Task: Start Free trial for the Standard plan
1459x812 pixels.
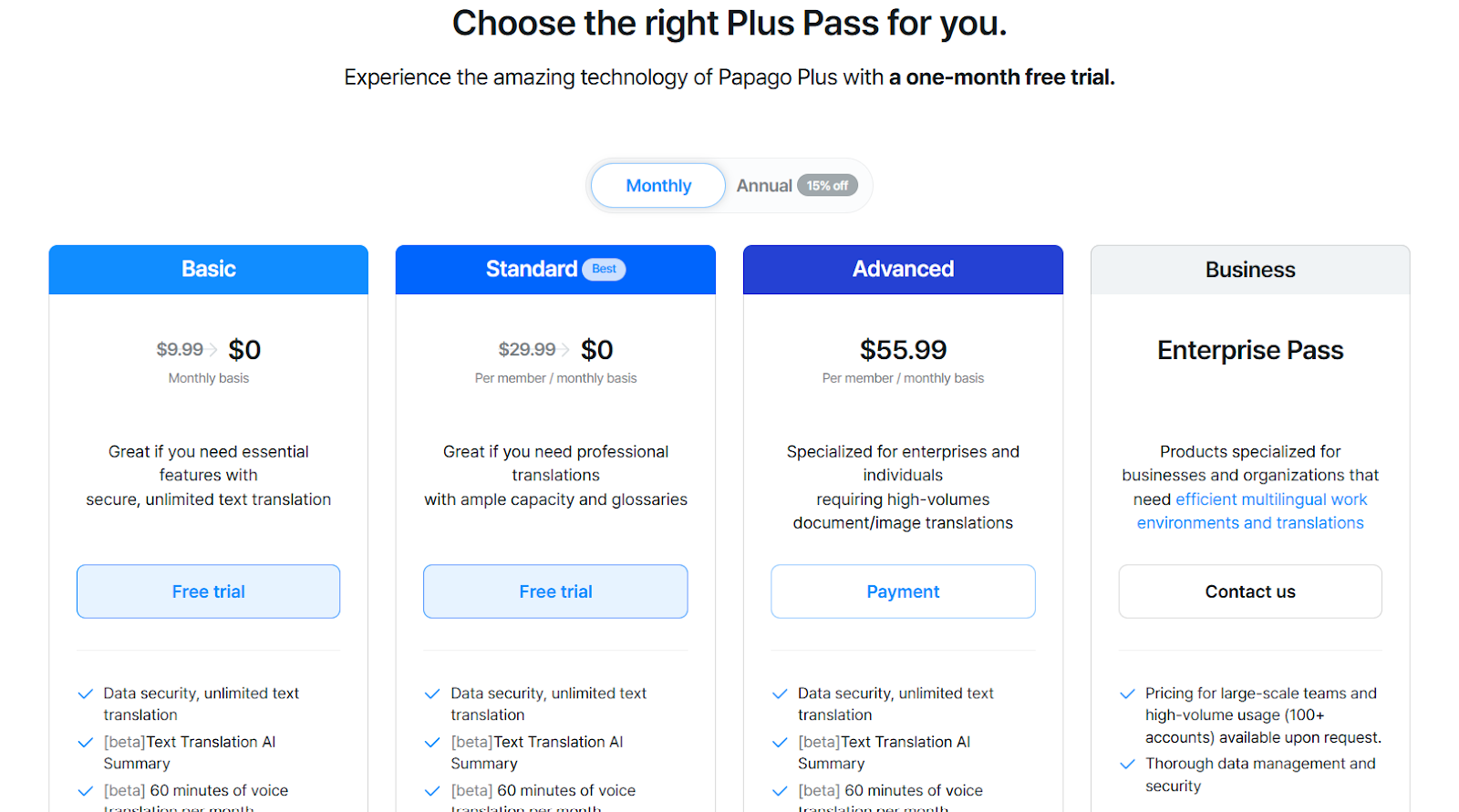Action: tap(555, 591)
